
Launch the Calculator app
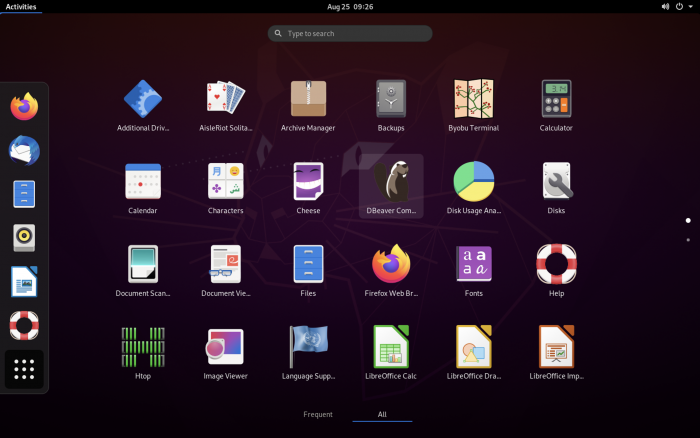pos(556,105)
